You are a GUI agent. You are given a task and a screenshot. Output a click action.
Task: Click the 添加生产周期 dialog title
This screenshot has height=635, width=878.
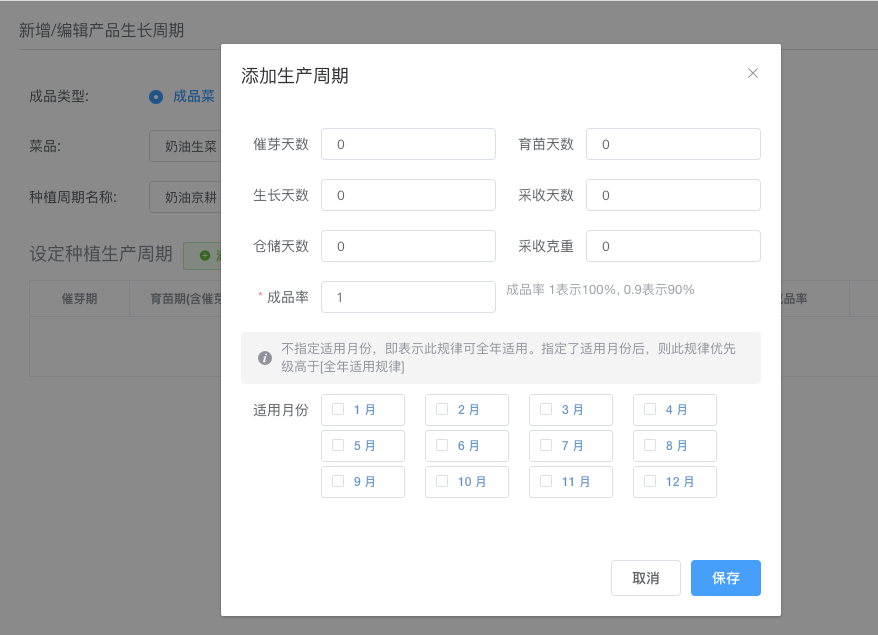295,76
